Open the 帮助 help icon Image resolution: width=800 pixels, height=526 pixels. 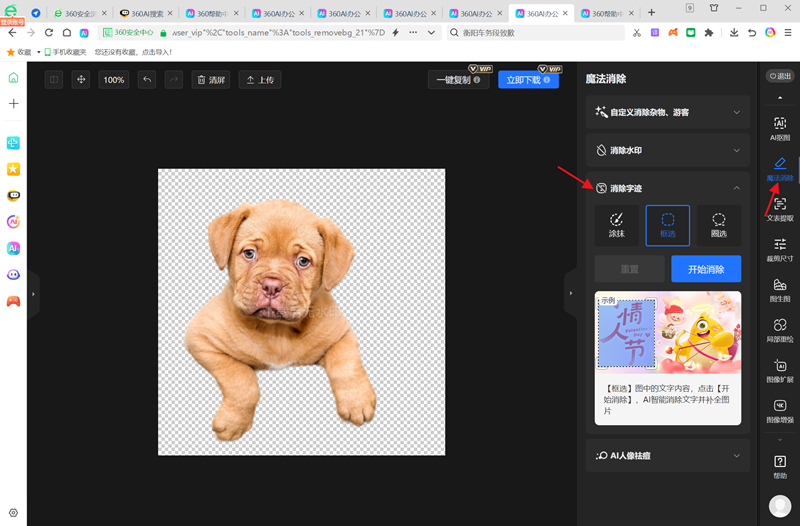(x=780, y=466)
